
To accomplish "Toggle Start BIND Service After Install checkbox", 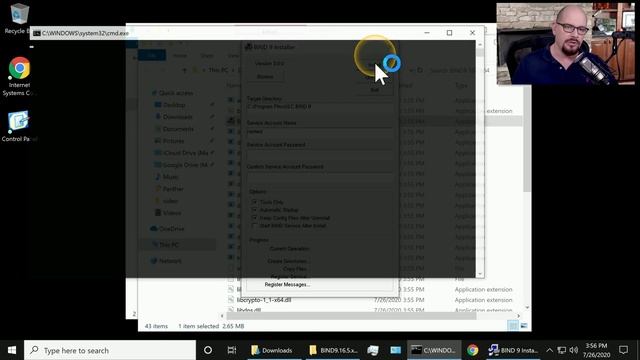I will click(x=254, y=225).
